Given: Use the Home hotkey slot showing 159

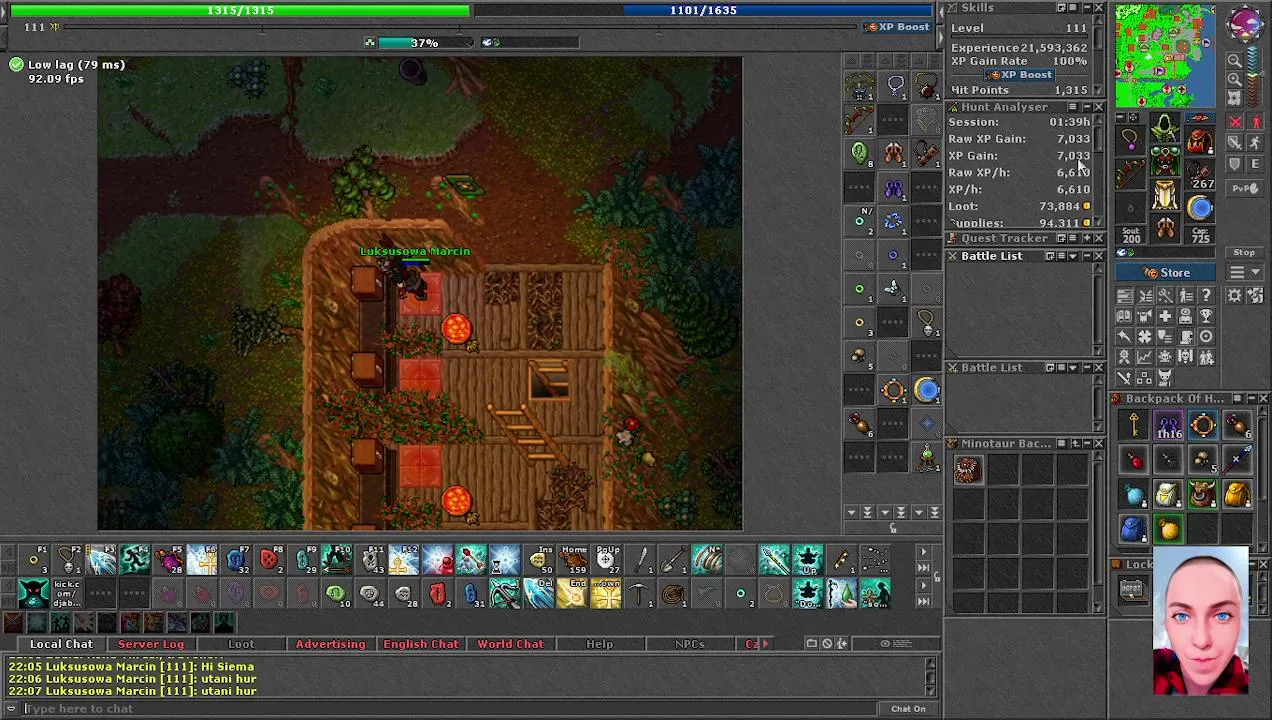Looking at the screenshot, I should (x=573, y=560).
